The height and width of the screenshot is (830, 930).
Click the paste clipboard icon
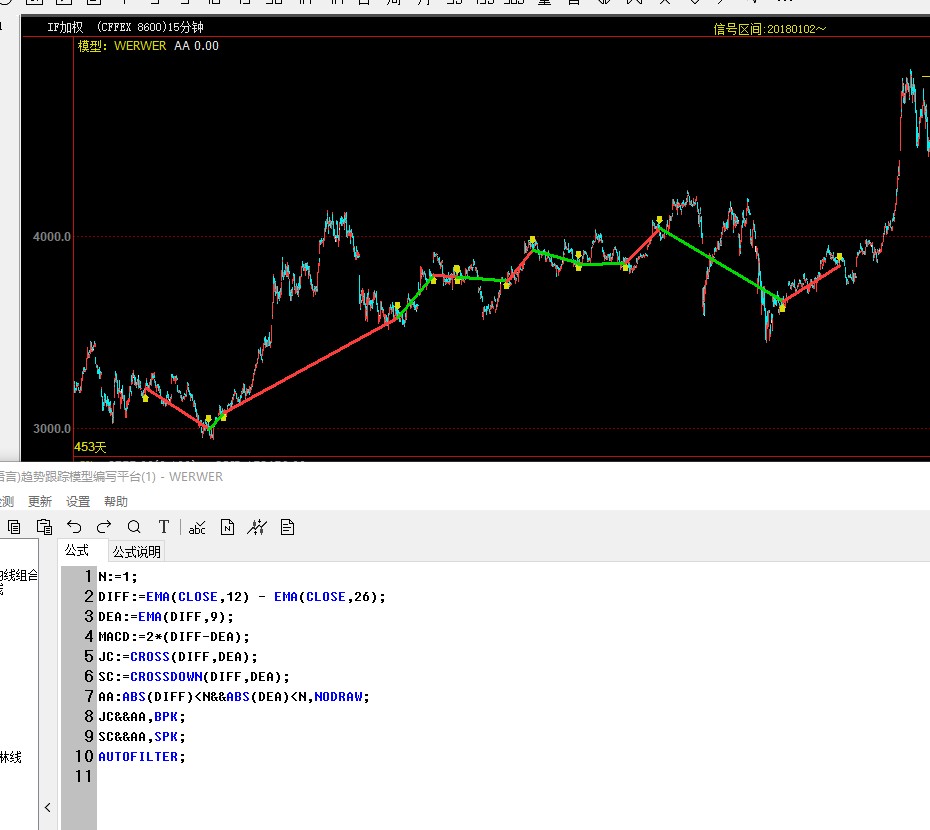pos(44,527)
